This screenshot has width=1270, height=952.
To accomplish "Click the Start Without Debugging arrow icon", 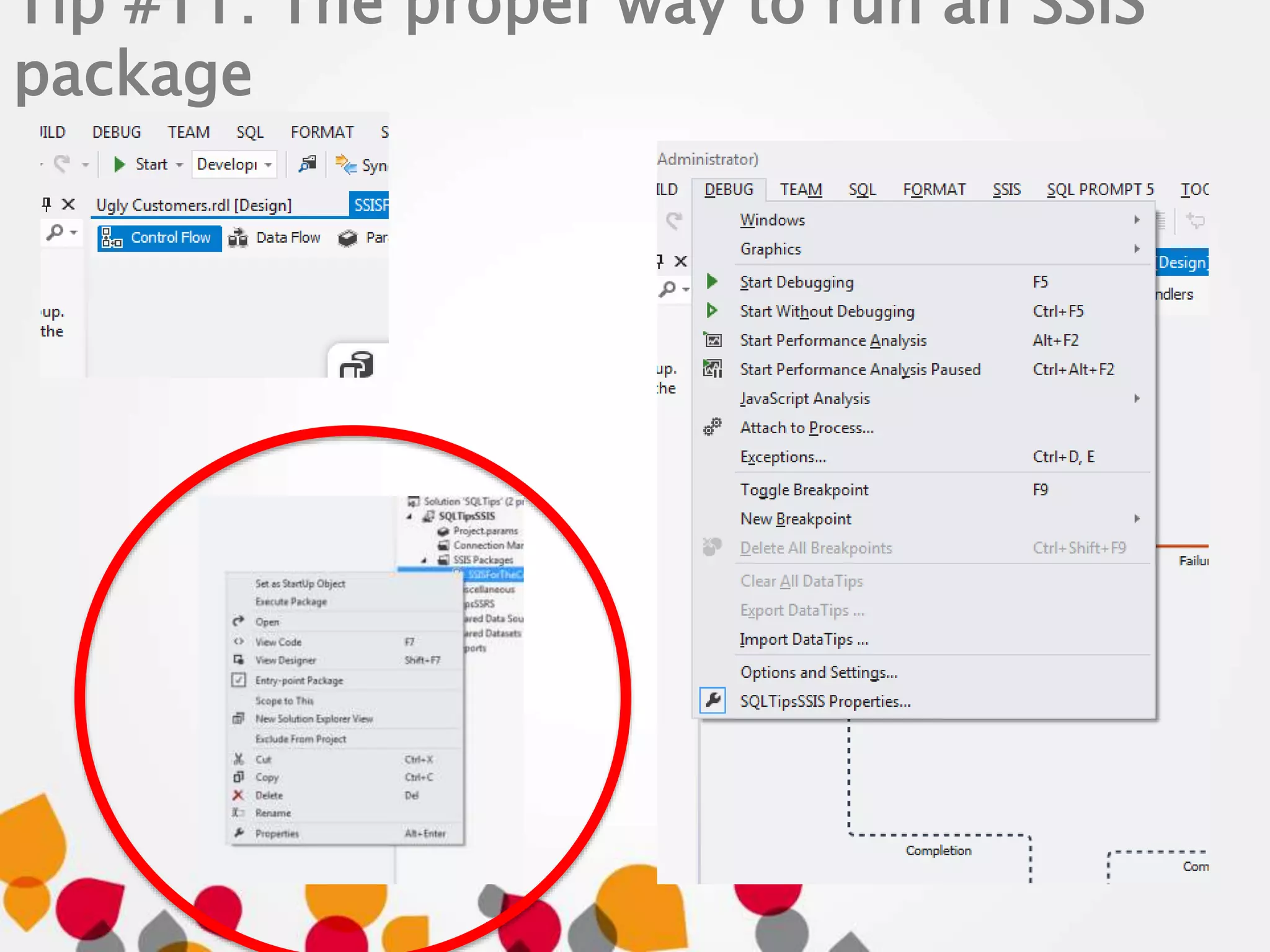I will tap(712, 311).
